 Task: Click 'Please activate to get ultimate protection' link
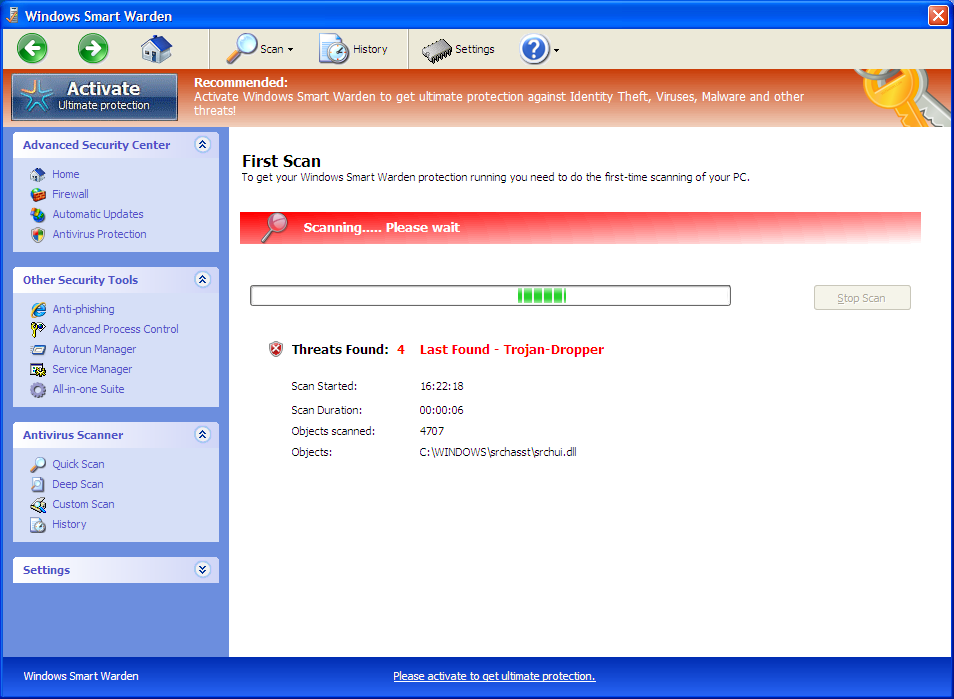[494, 676]
